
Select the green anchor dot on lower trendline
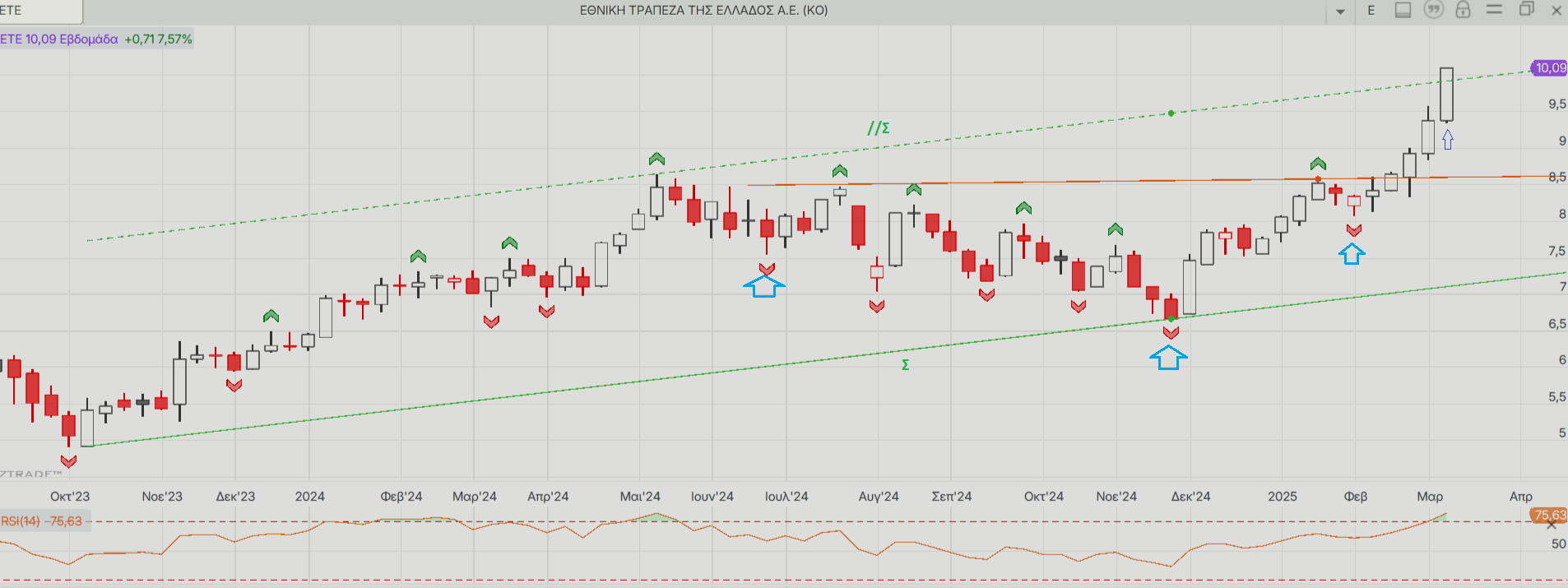click(x=1171, y=318)
